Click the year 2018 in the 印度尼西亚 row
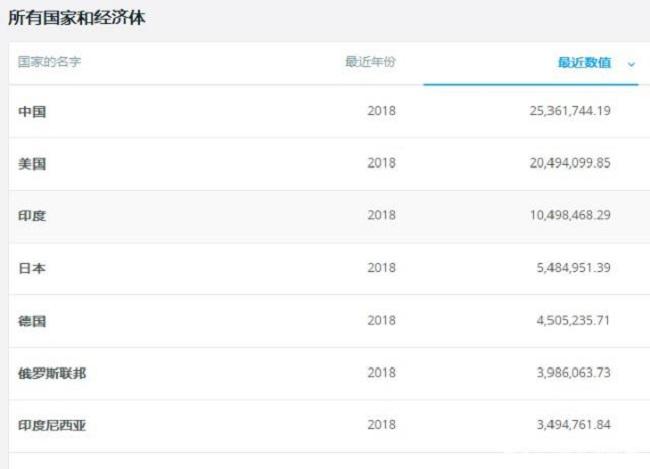Screen dimensions: 650x469 tap(381, 425)
